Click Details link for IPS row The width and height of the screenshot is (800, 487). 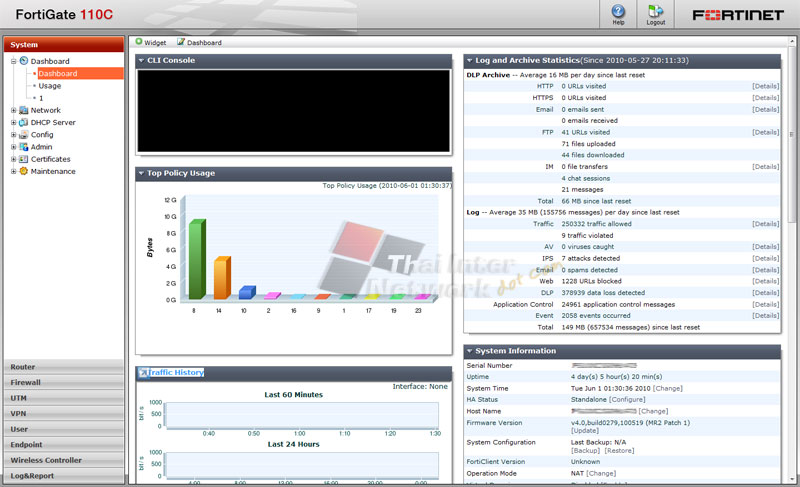pyautogui.click(x=765, y=259)
